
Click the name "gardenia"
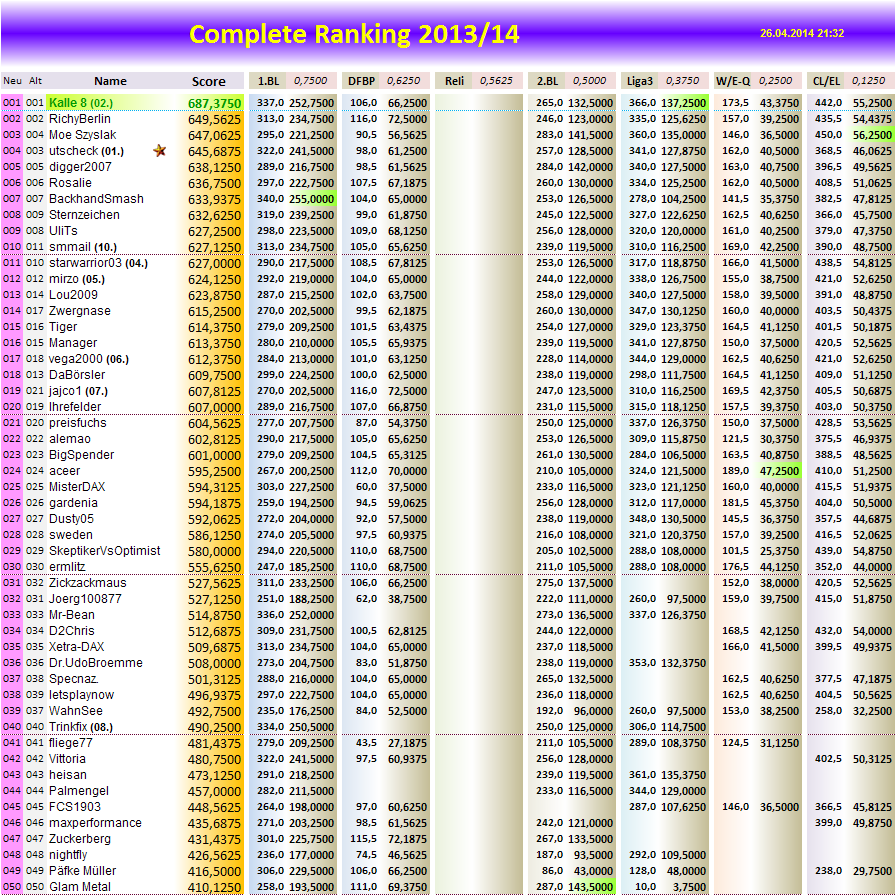73,502
